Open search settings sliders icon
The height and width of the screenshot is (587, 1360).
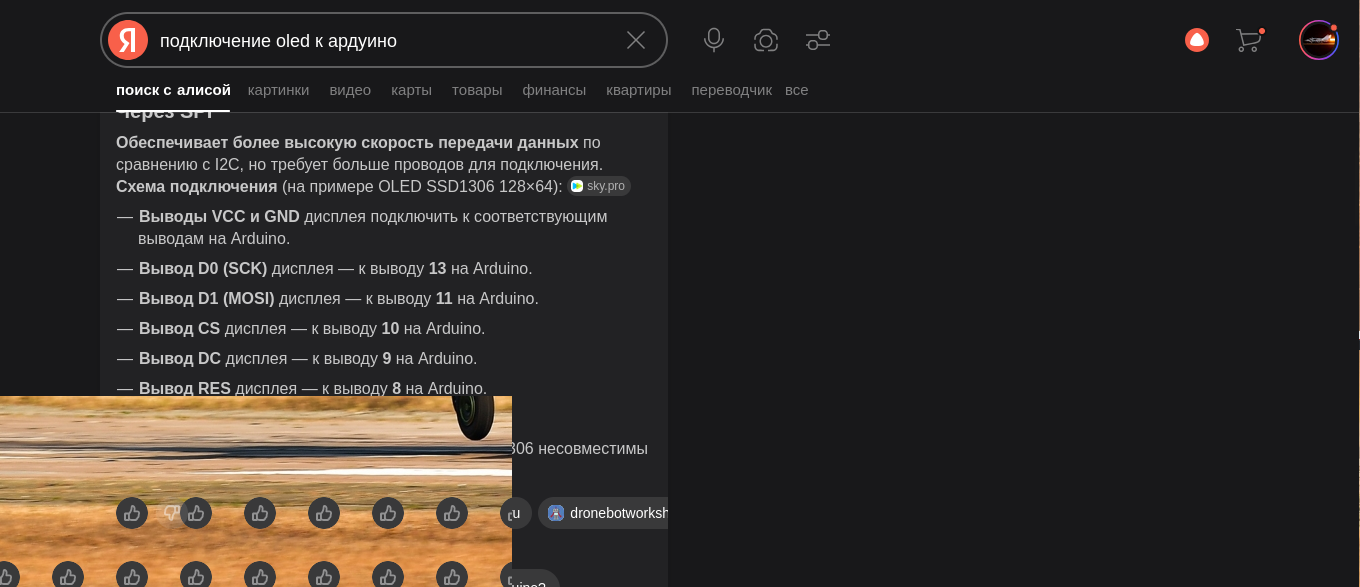[818, 40]
